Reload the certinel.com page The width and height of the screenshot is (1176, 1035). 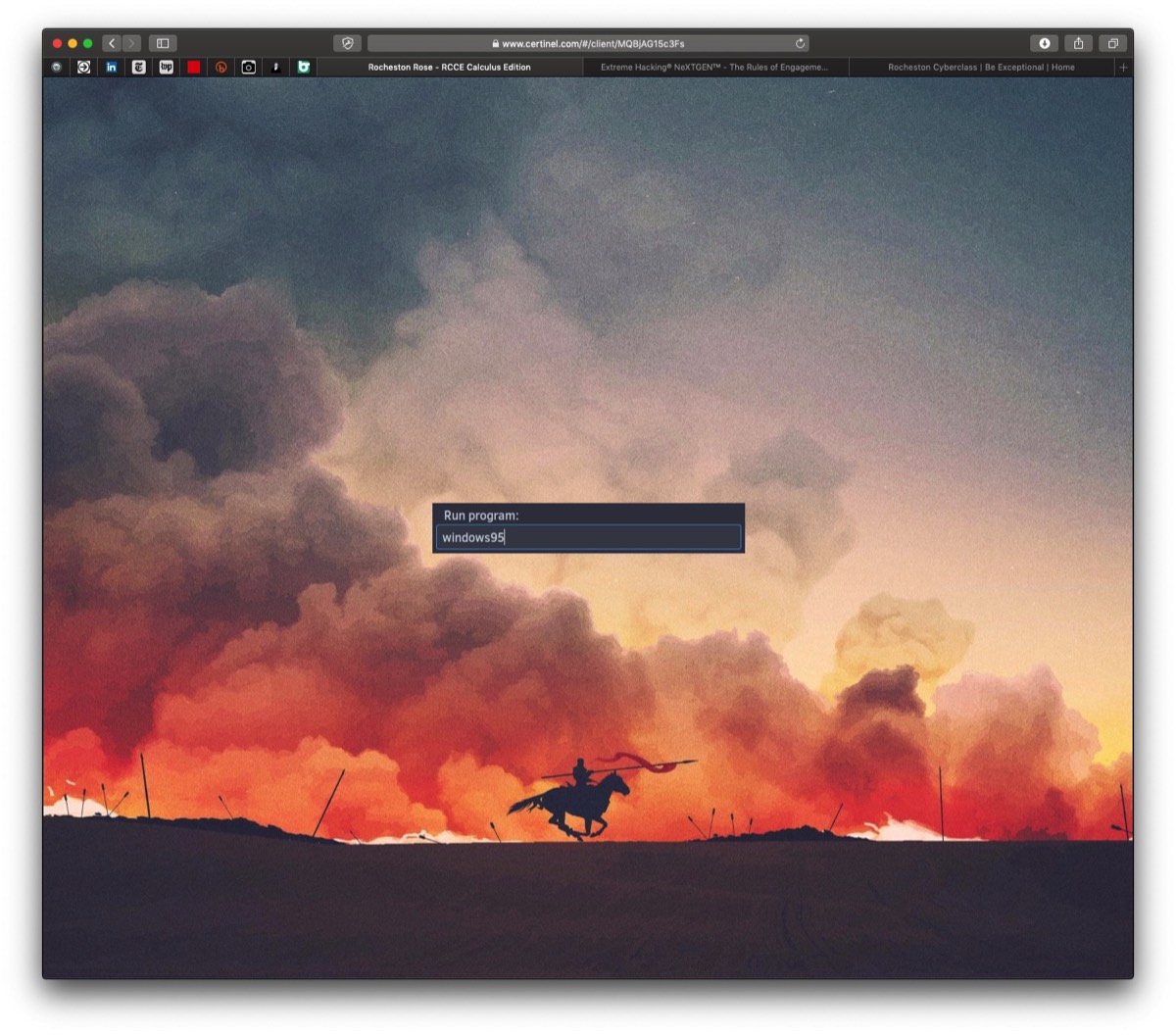point(800,43)
